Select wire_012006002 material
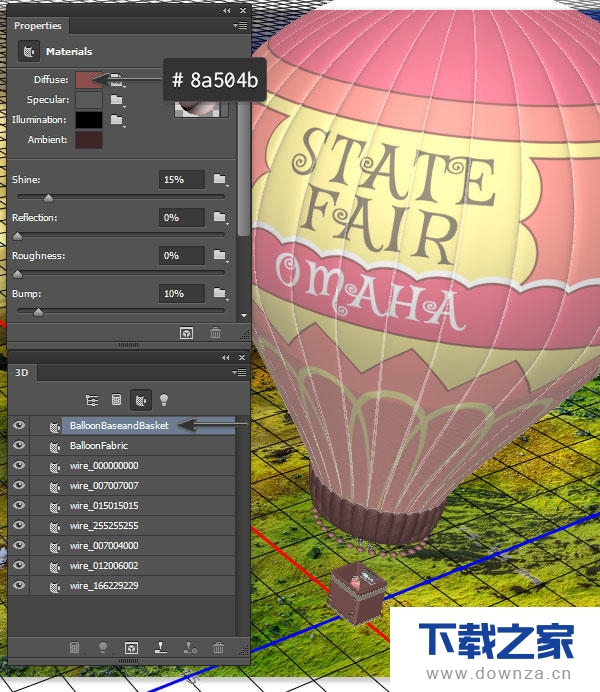Image resolution: width=600 pixels, height=692 pixels. point(104,565)
